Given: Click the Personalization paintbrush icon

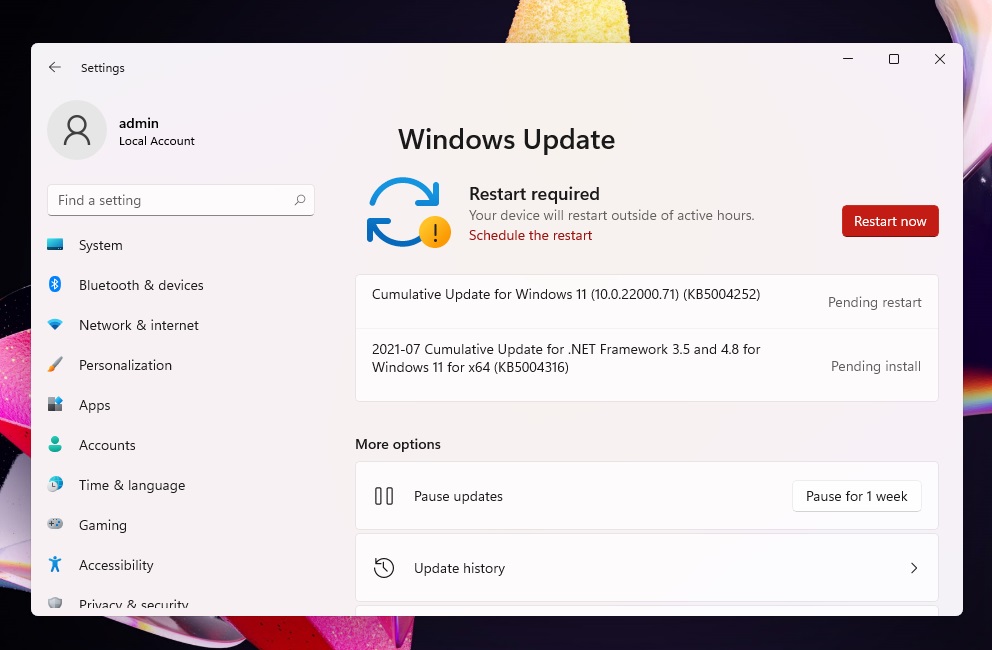Looking at the screenshot, I should pos(55,365).
